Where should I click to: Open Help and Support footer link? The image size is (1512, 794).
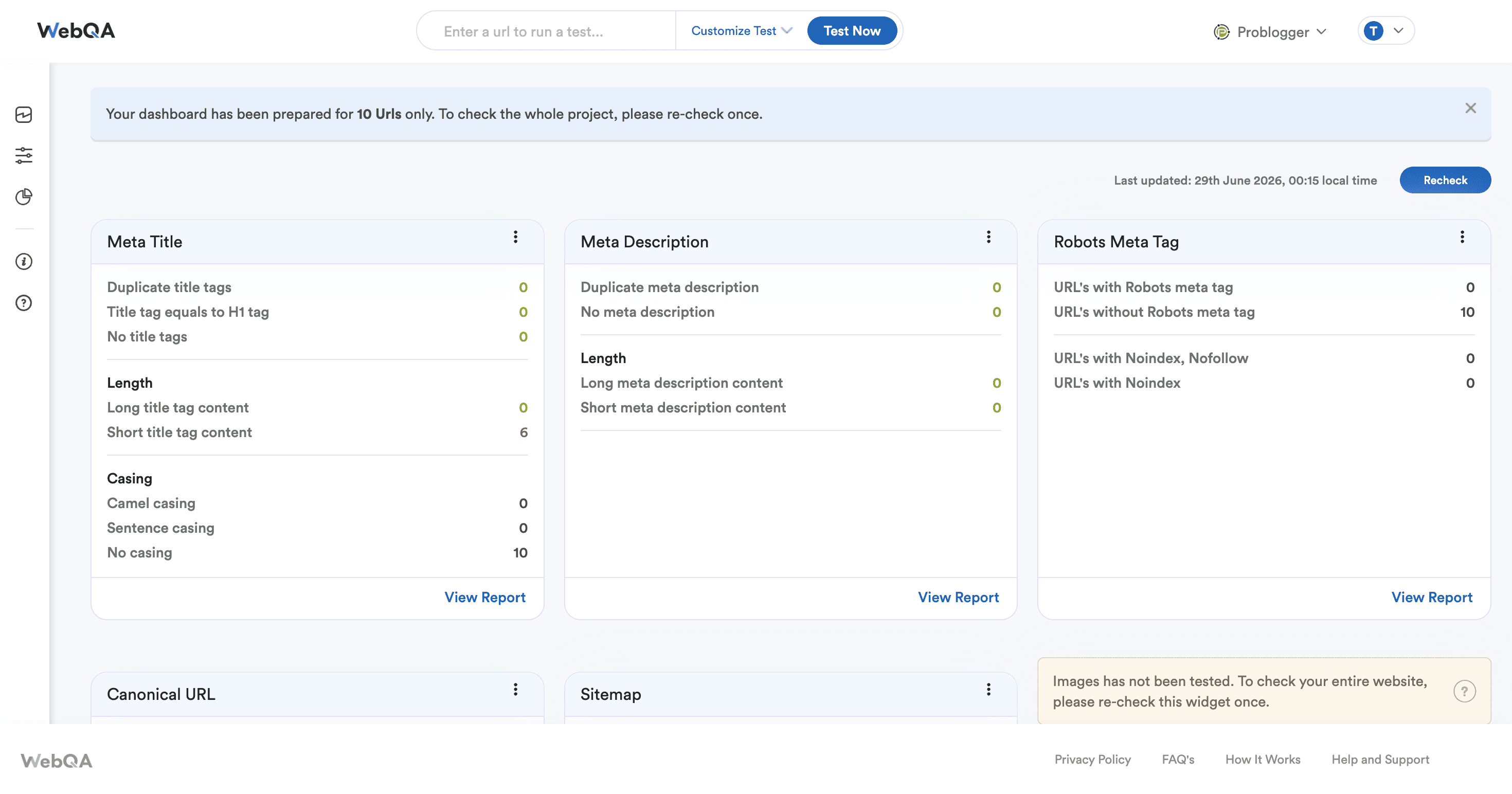coord(1380,760)
